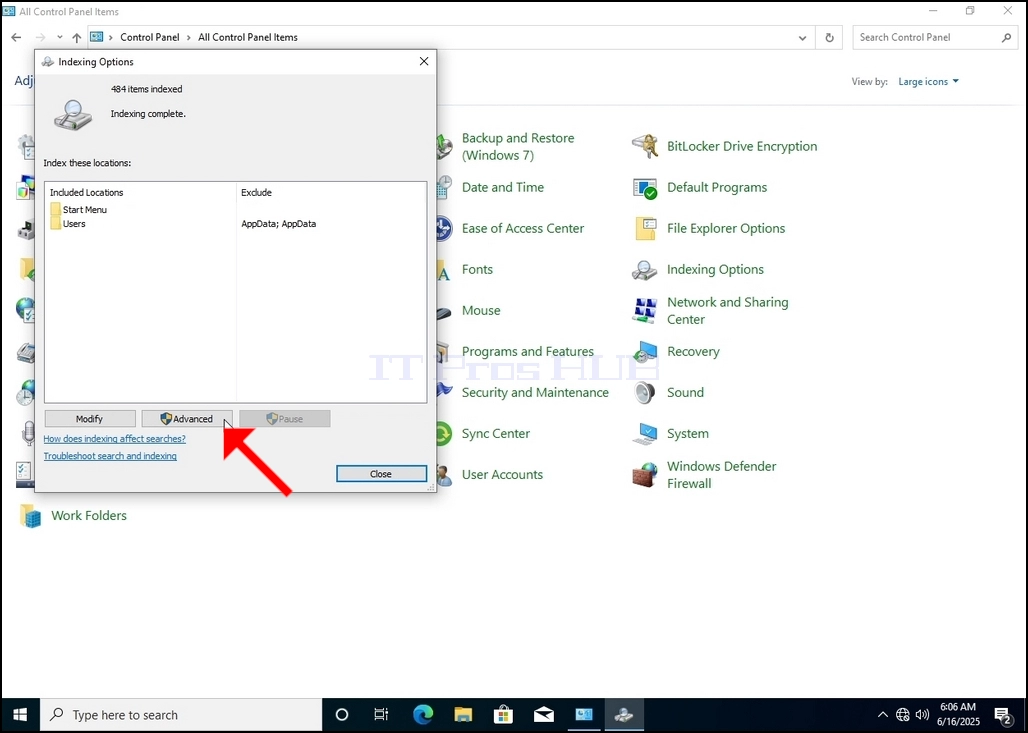1028x733 pixels.
Task: Open Network and Sharing Center icon
Action: 645,311
